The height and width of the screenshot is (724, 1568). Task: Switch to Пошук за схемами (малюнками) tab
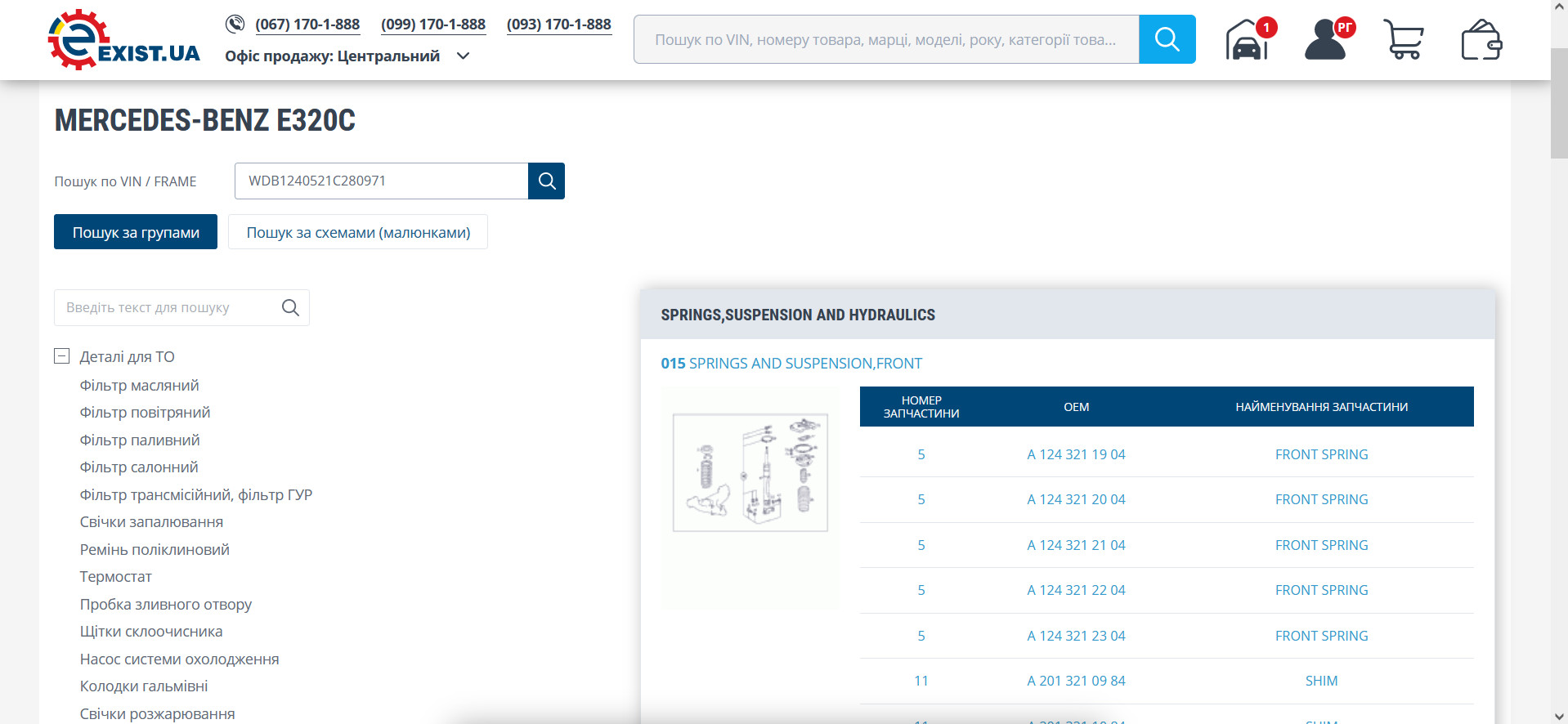[358, 232]
